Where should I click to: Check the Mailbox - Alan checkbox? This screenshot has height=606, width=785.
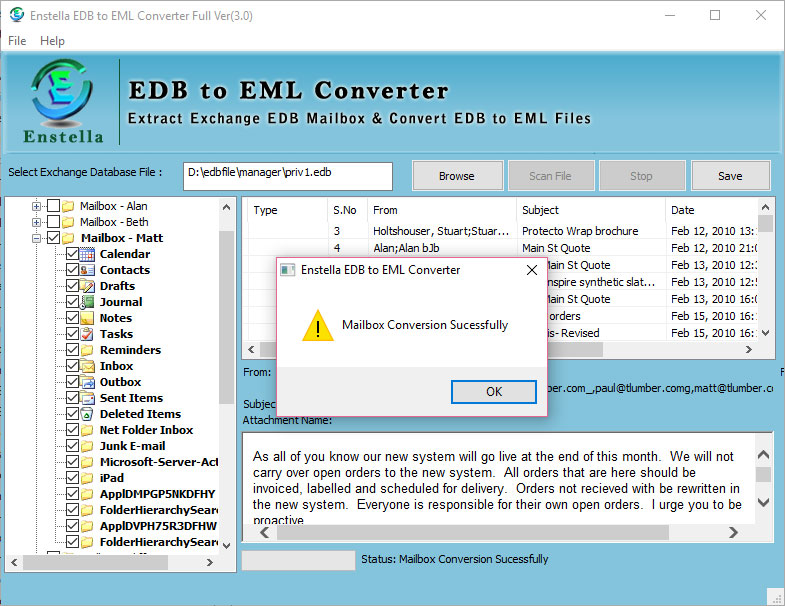54,206
